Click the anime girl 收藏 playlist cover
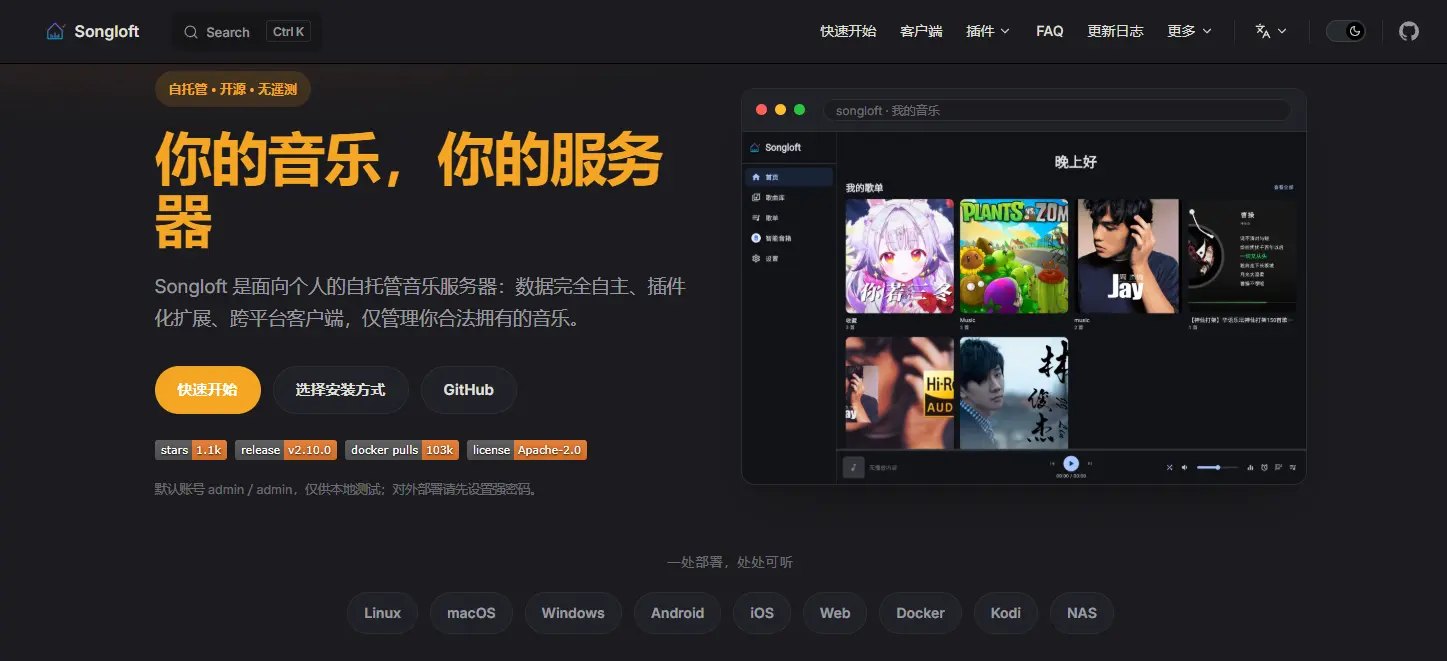The image size is (1447, 661). (900, 256)
